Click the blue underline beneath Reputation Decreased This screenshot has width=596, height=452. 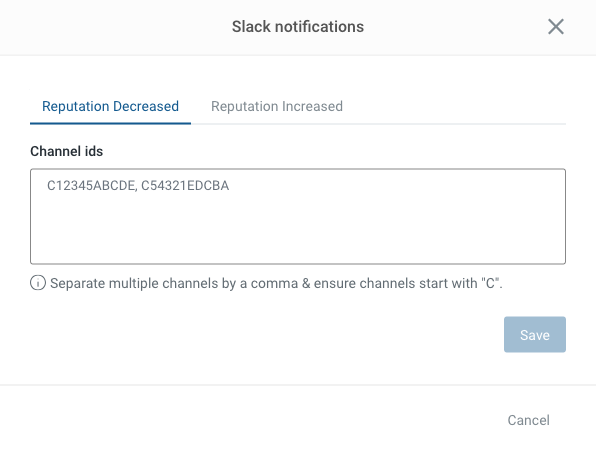pos(110,123)
